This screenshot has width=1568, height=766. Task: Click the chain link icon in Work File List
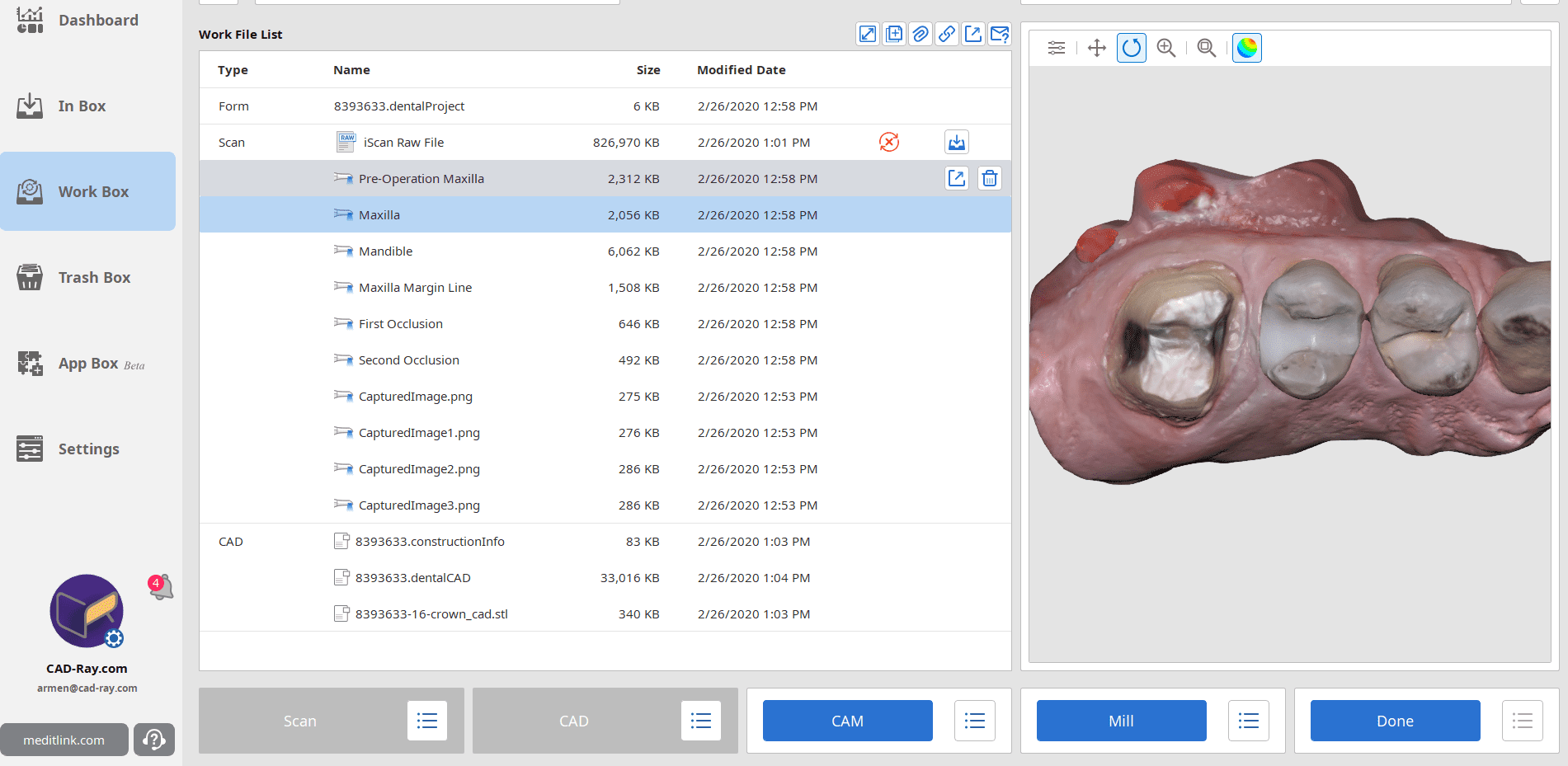947,34
